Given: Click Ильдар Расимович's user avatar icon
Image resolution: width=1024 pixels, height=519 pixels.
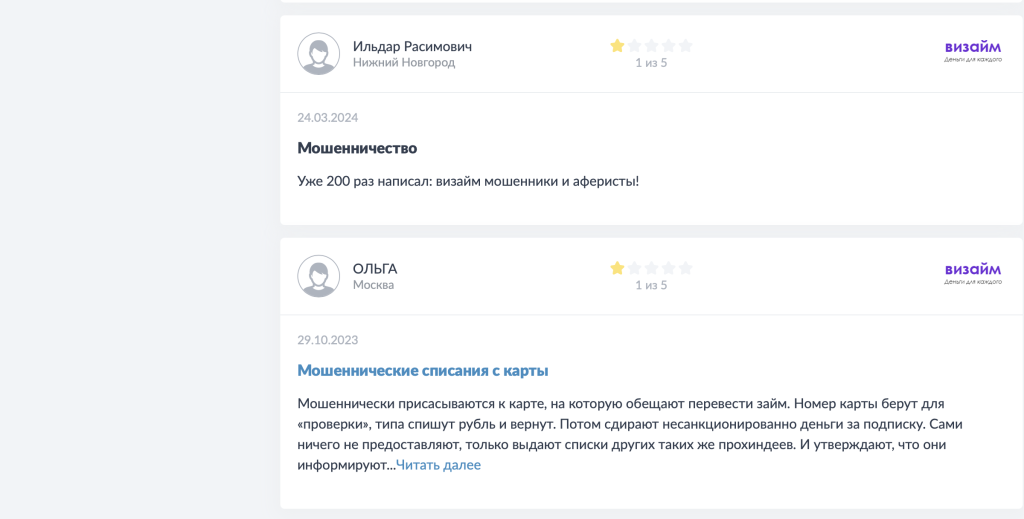Looking at the screenshot, I should point(319,54).
